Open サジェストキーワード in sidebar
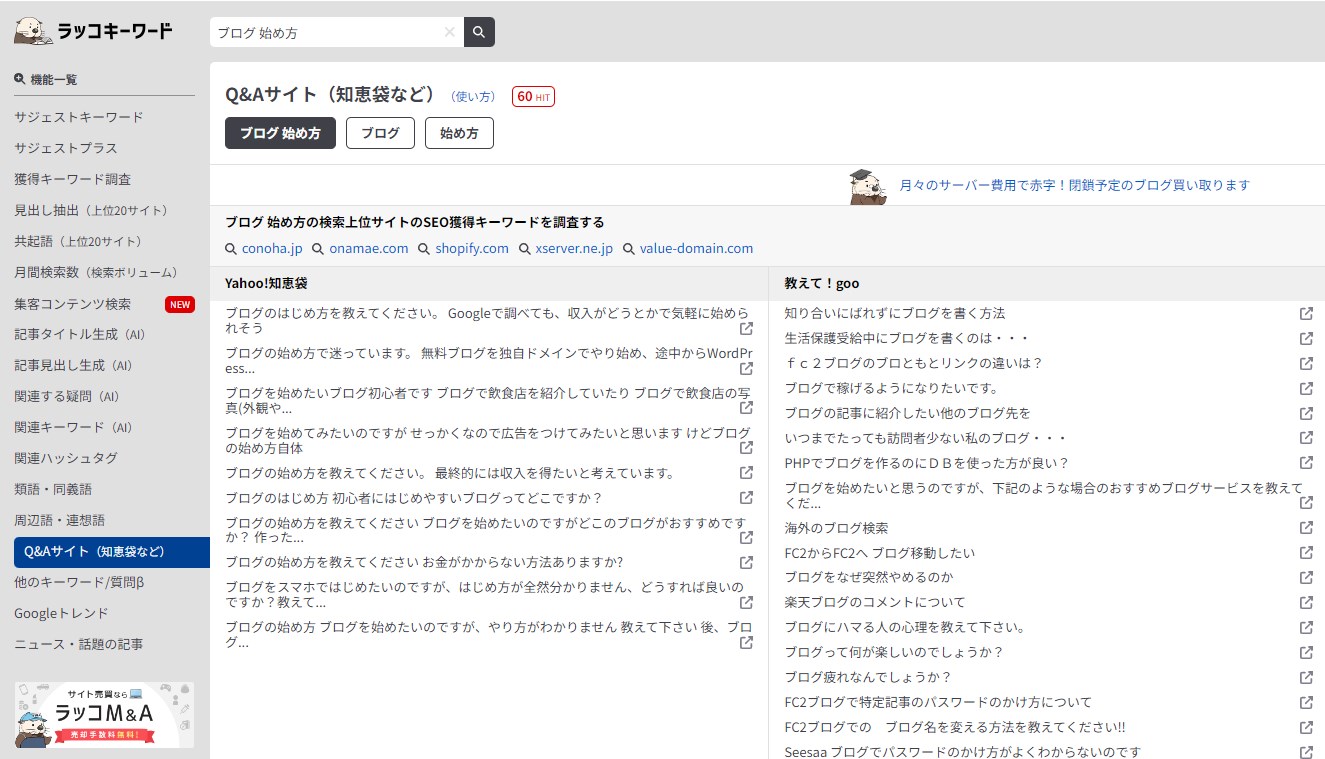The image size is (1325, 759). point(79,117)
